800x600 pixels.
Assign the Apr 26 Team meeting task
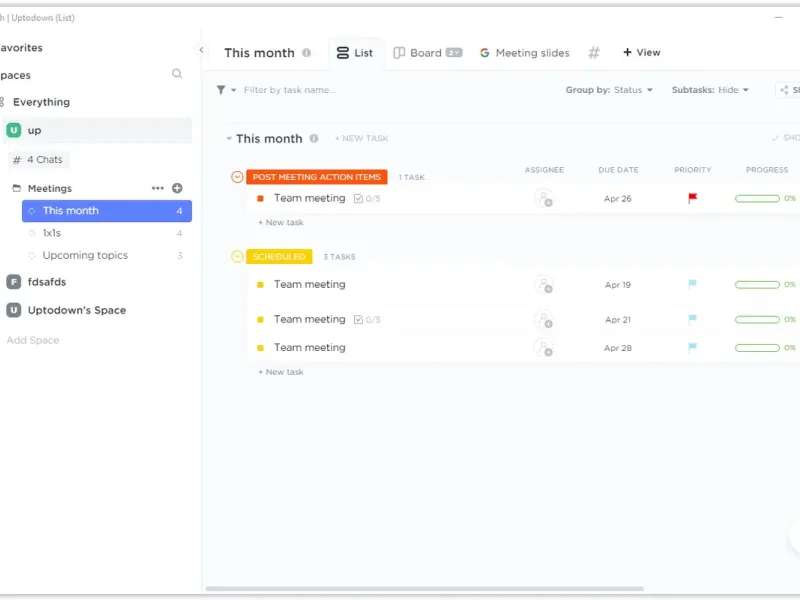pyautogui.click(x=543, y=198)
